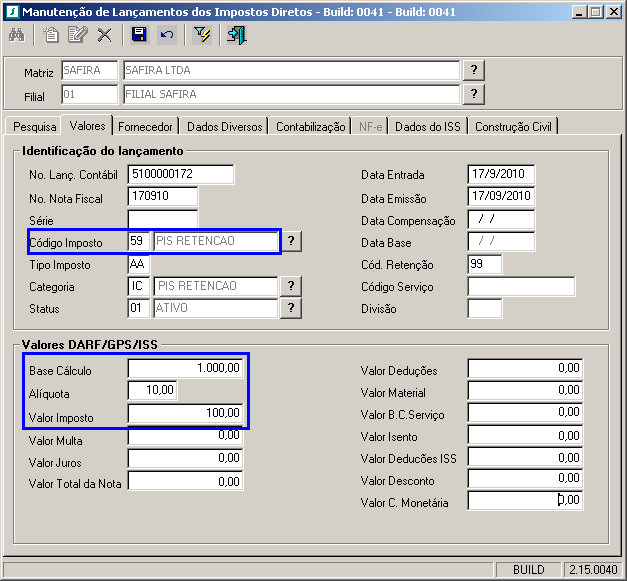Screen dimensions: 627x581
Task: Go to the Contabilização tab
Action: [310, 127]
